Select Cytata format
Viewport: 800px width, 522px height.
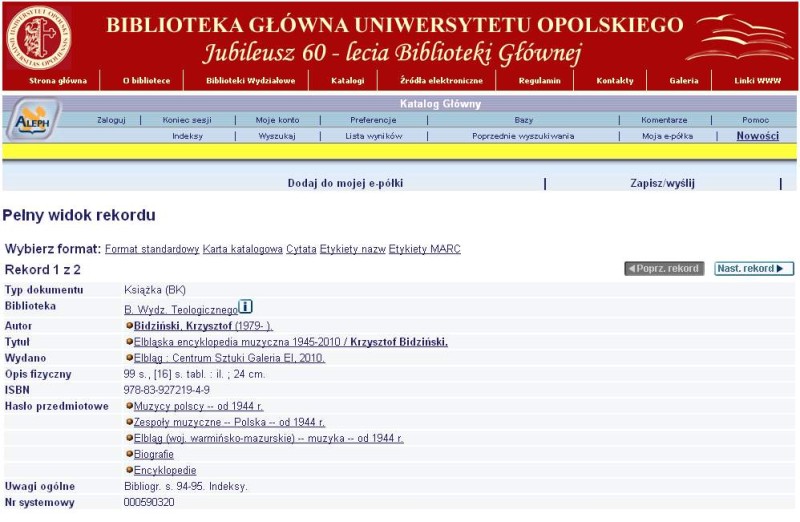tap(301, 249)
